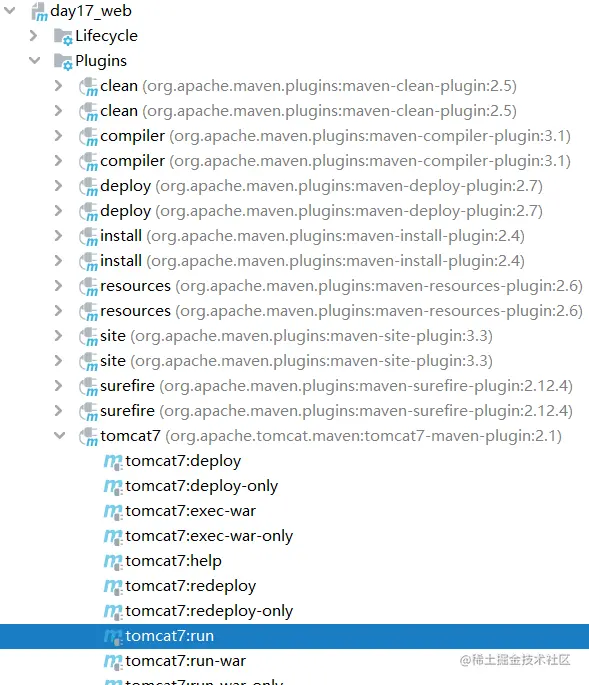Click the plugin icon of the second surefire entry

(x=89, y=412)
